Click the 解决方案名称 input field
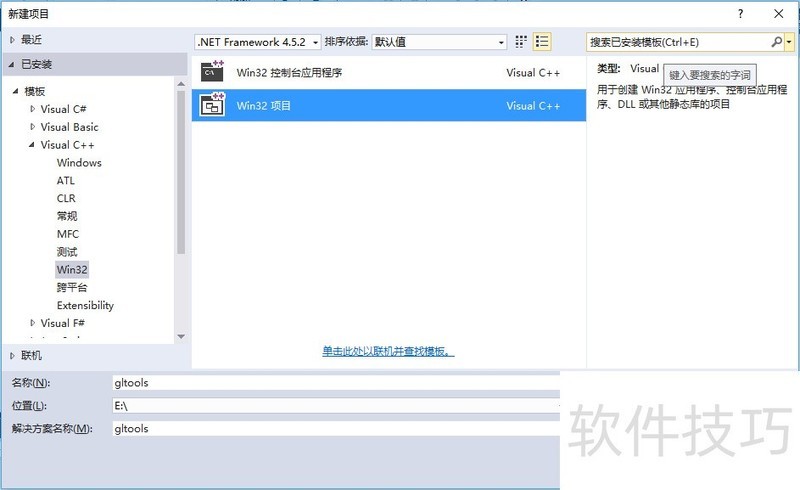This screenshot has height=490, width=800. pyautogui.click(x=336, y=429)
